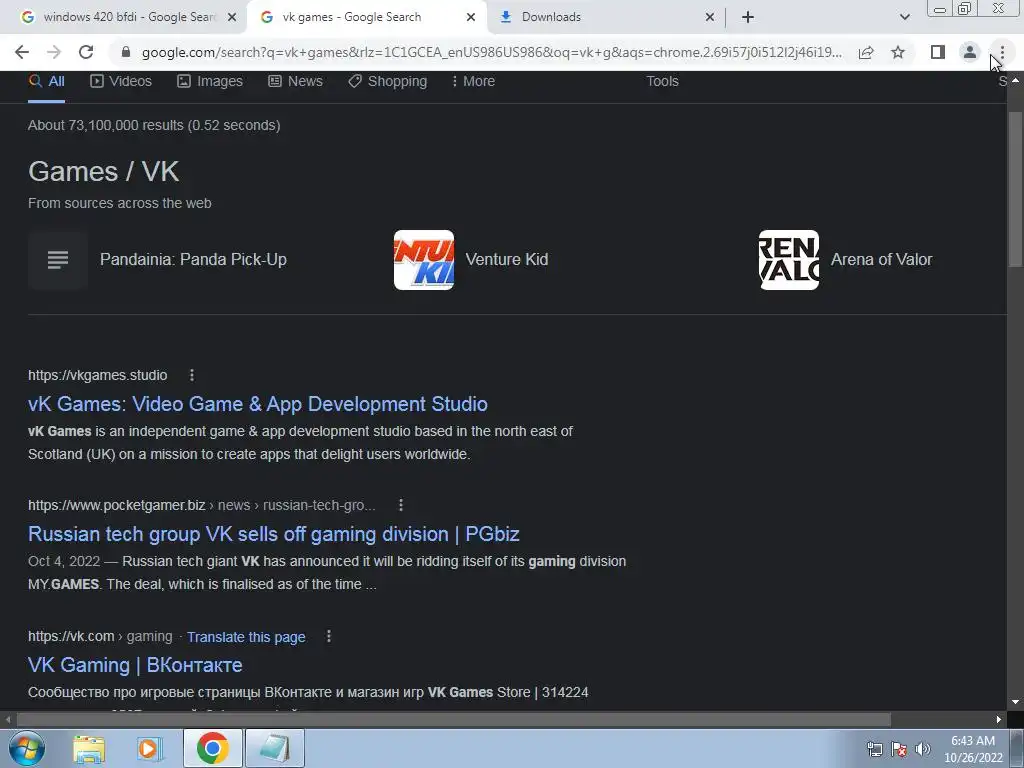Open vK Games Development Studio result
This screenshot has width=1024, height=768.
click(258, 404)
